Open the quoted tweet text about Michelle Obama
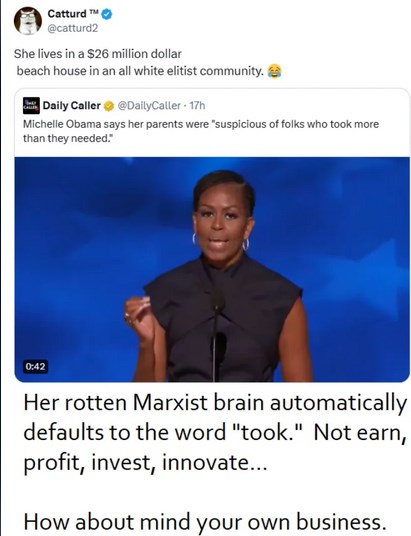The width and height of the screenshot is (411, 536). point(201,131)
